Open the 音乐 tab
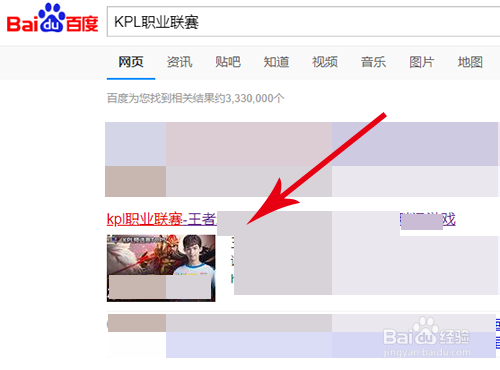 pos(373,62)
